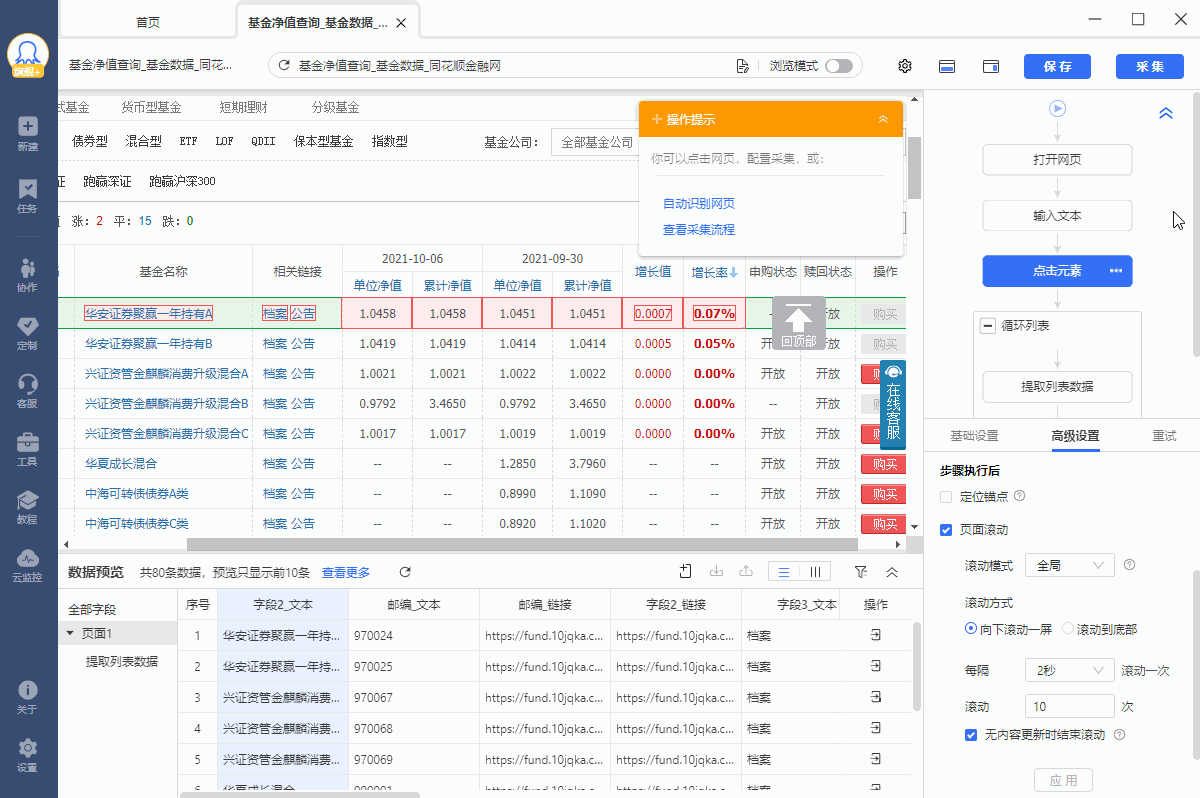Collapse the data preview panel with the chevron
Screen dimensions: 1200x798
point(892,571)
